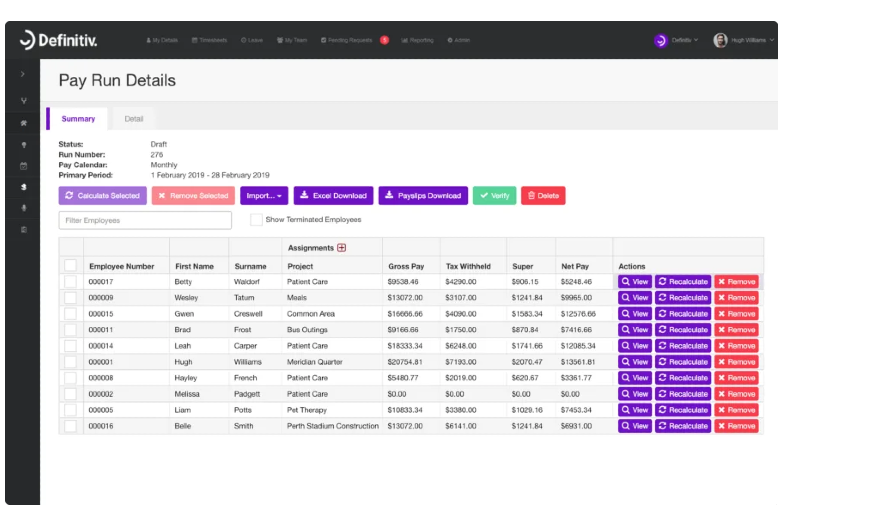Select checkbox for employee 000008 Hayley
This screenshot has height=525, width=876.
[x=70, y=378]
